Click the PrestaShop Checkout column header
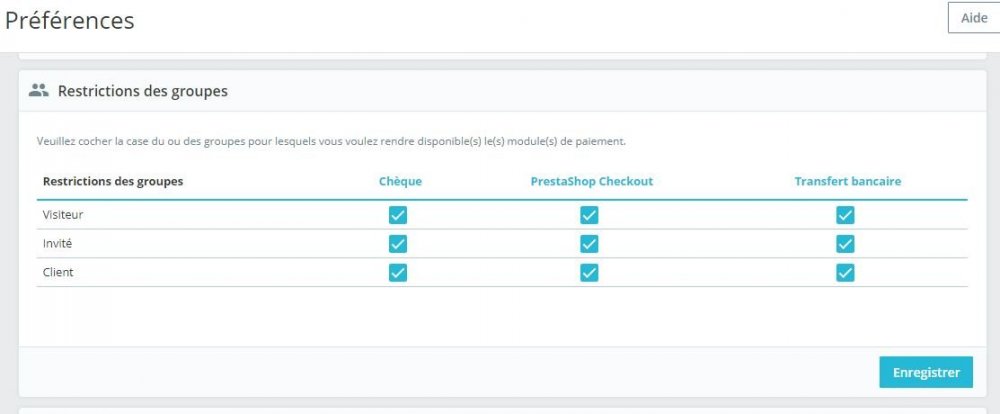This screenshot has height=414, width=1000. pyautogui.click(x=592, y=181)
